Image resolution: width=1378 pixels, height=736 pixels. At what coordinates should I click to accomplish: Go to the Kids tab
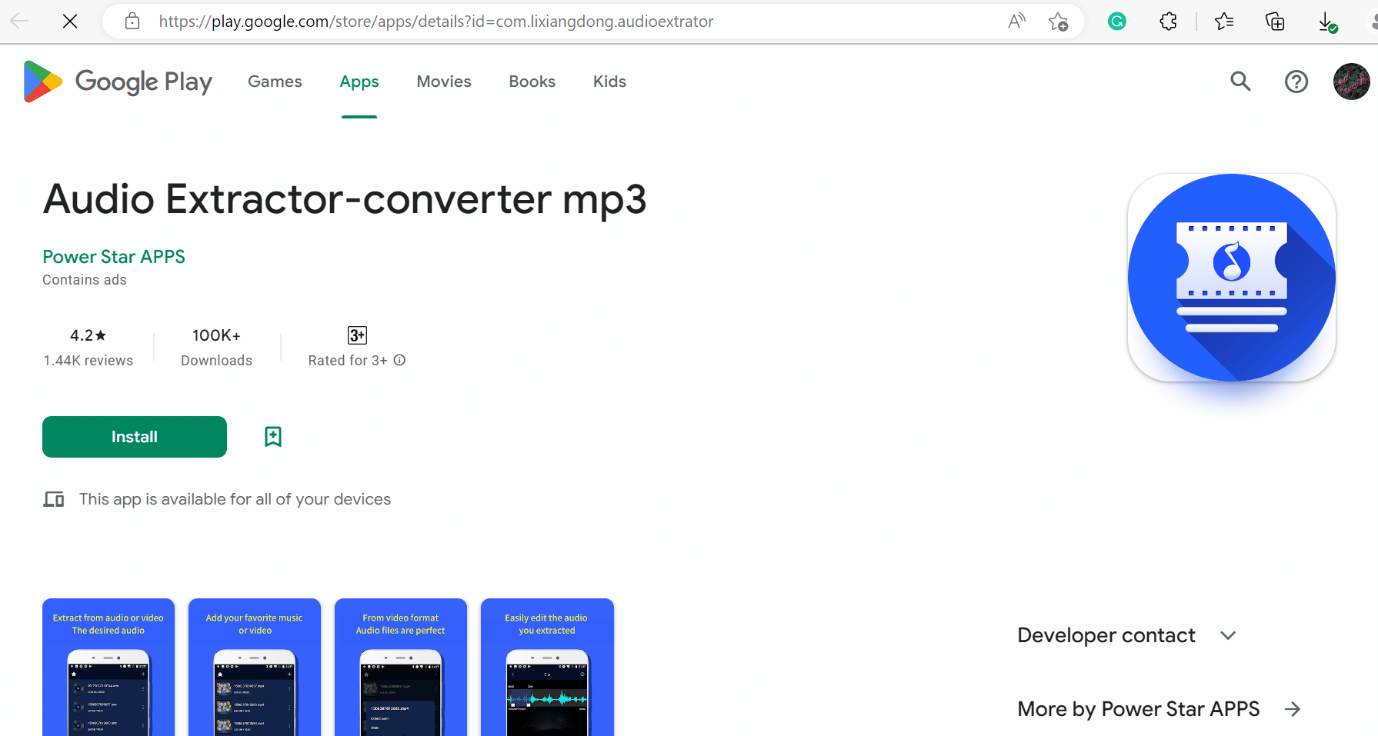pos(609,82)
